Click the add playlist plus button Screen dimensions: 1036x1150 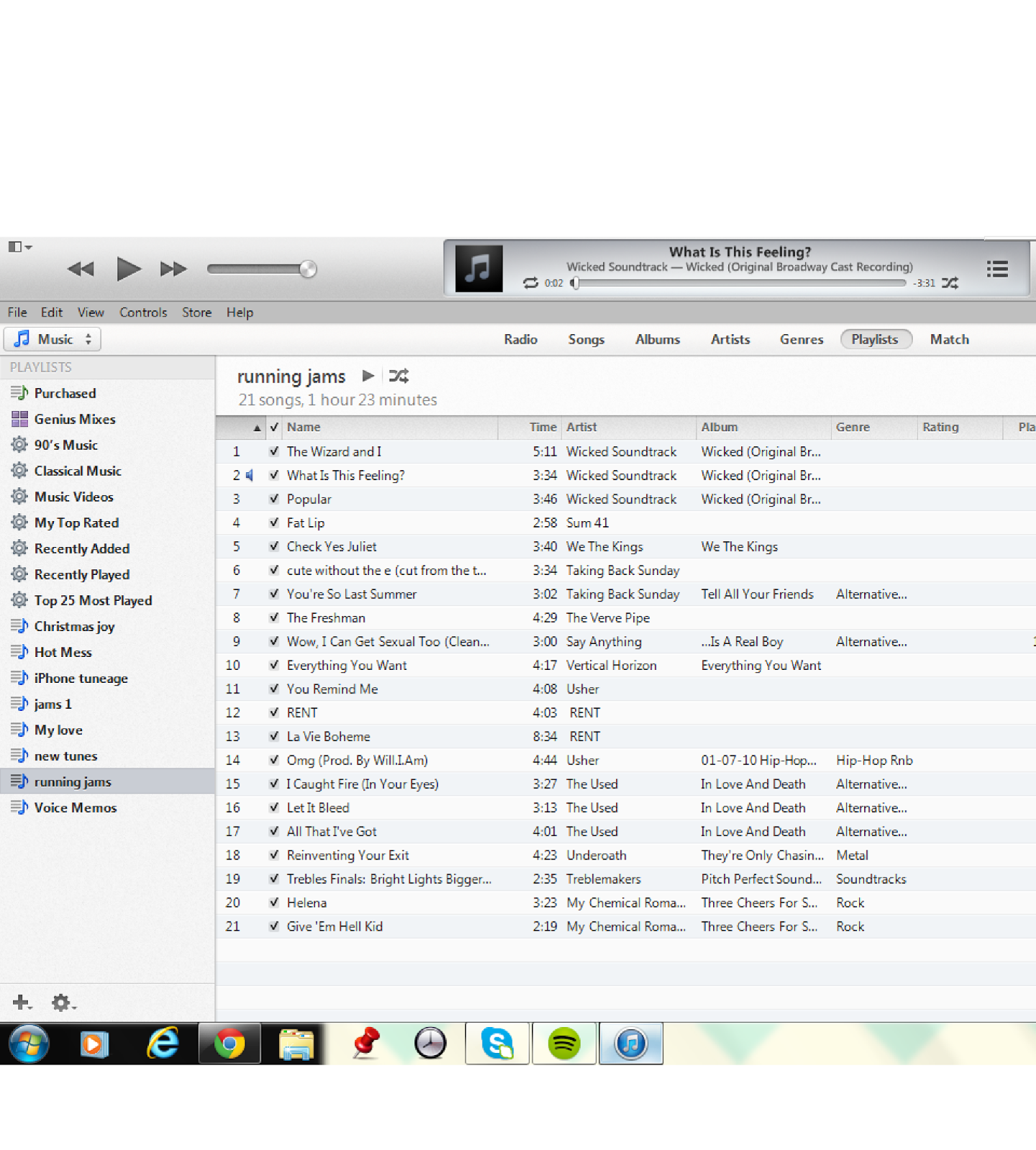click(x=22, y=1002)
